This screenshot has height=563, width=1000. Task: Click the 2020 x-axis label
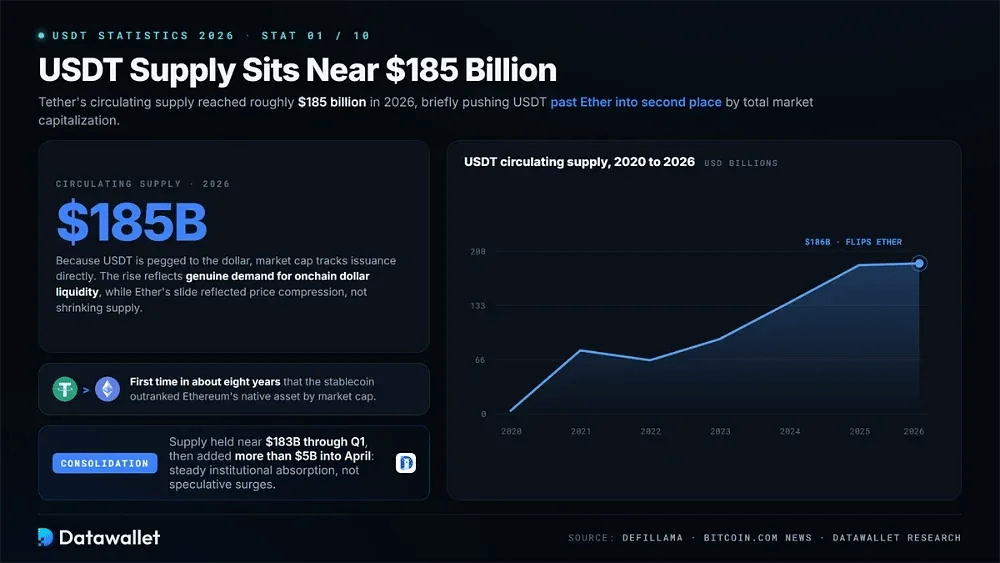click(x=511, y=432)
